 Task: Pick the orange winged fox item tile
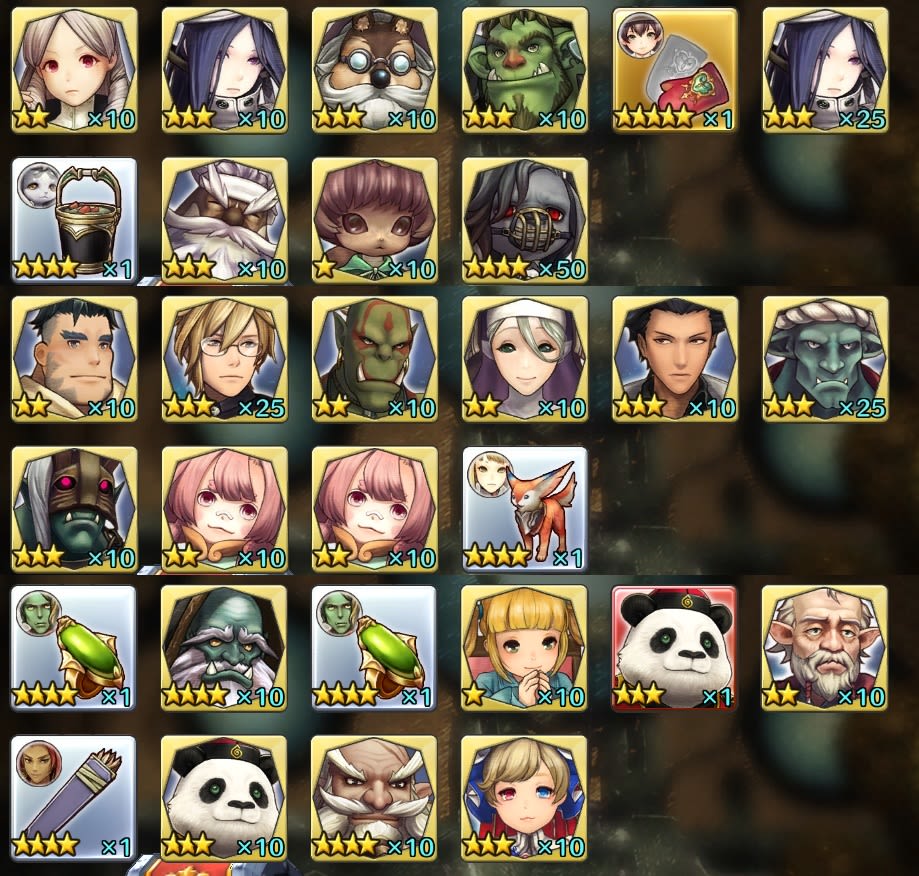525,509
